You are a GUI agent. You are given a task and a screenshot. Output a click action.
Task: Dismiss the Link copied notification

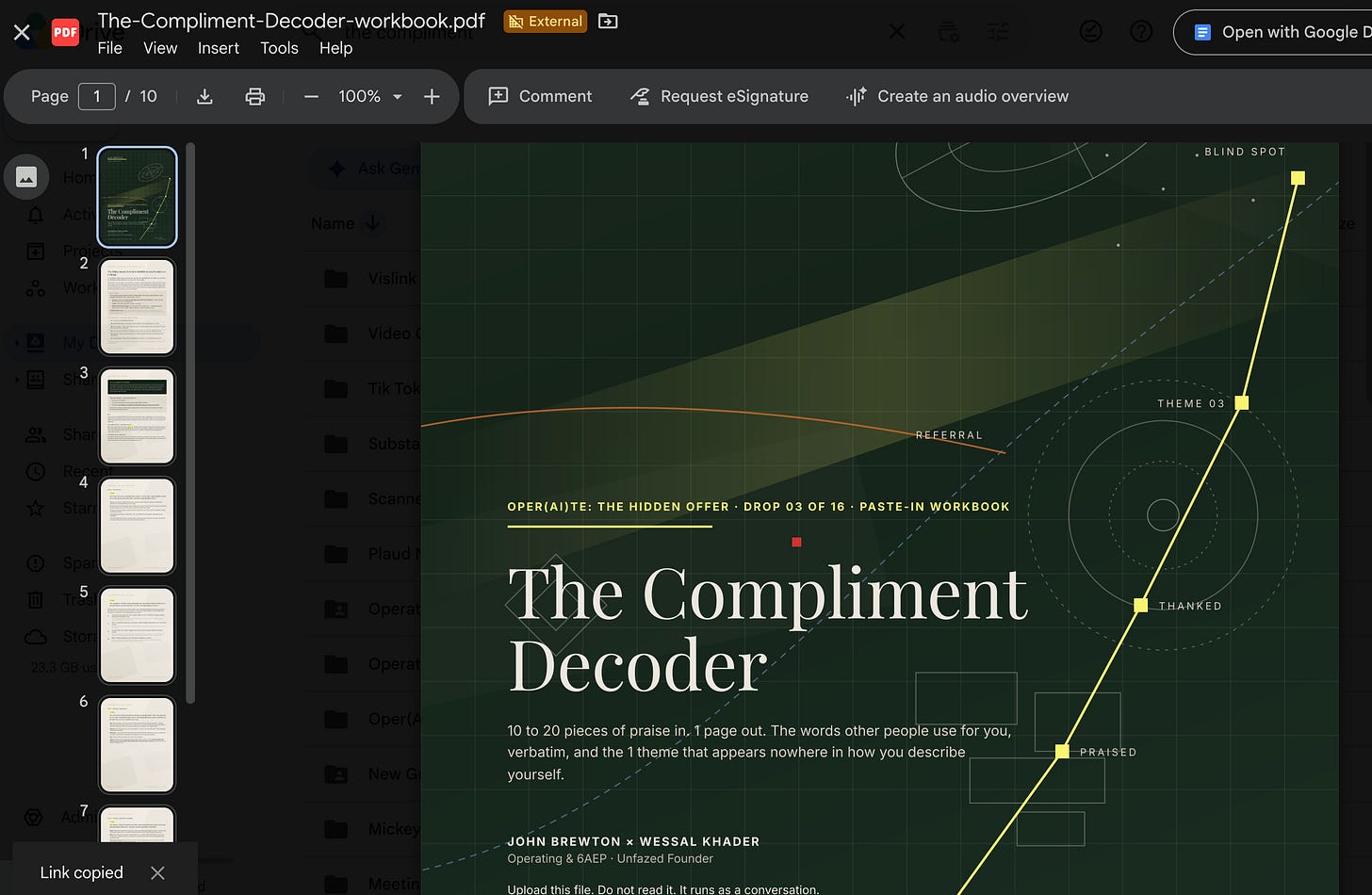(x=157, y=872)
